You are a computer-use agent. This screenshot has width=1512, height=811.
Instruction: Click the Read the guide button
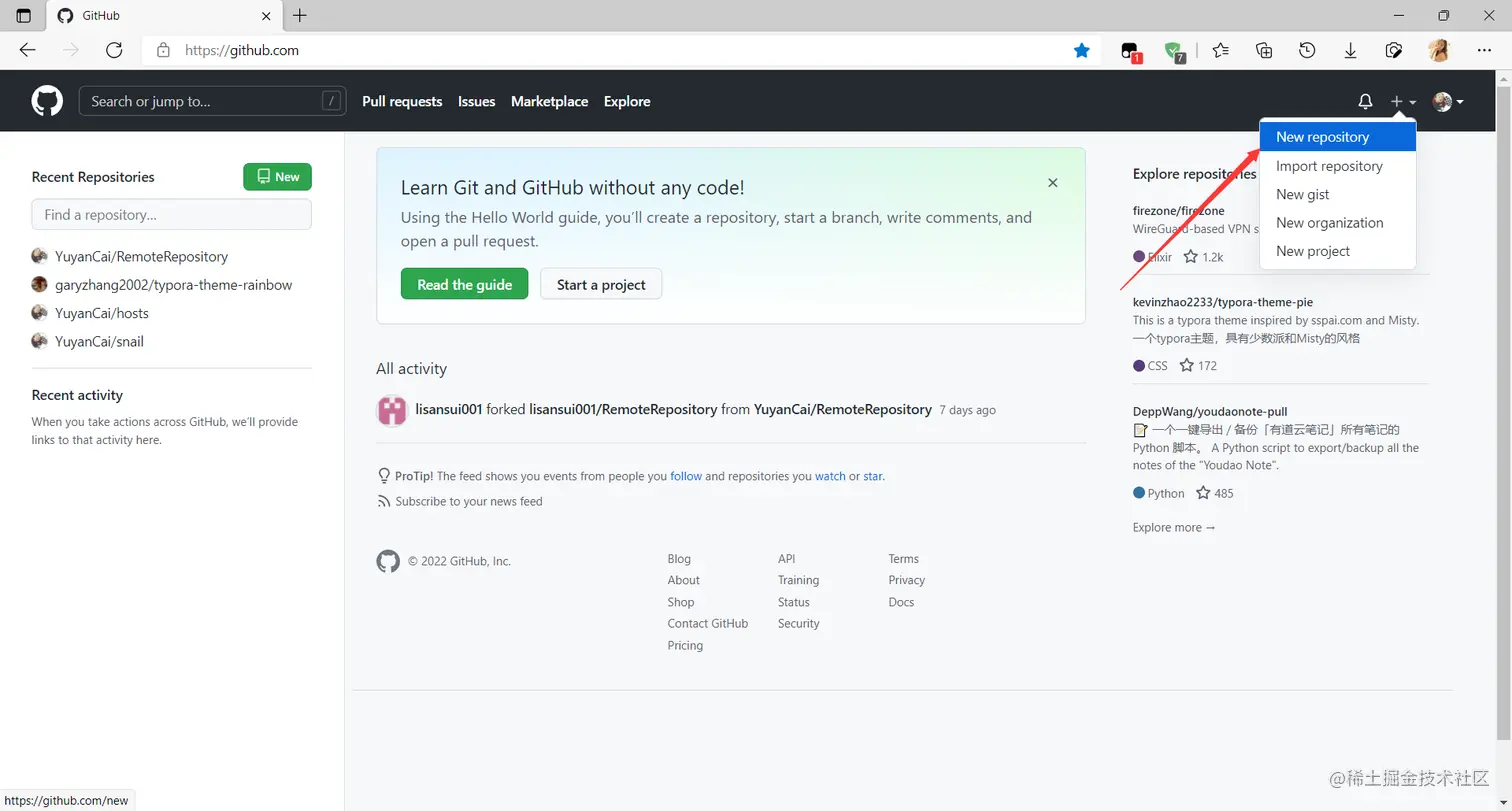pyautogui.click(x=464, y=284)
